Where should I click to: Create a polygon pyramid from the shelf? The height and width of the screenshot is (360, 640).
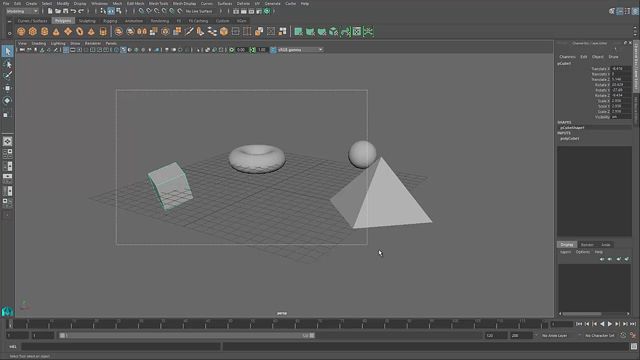(91, 31)
